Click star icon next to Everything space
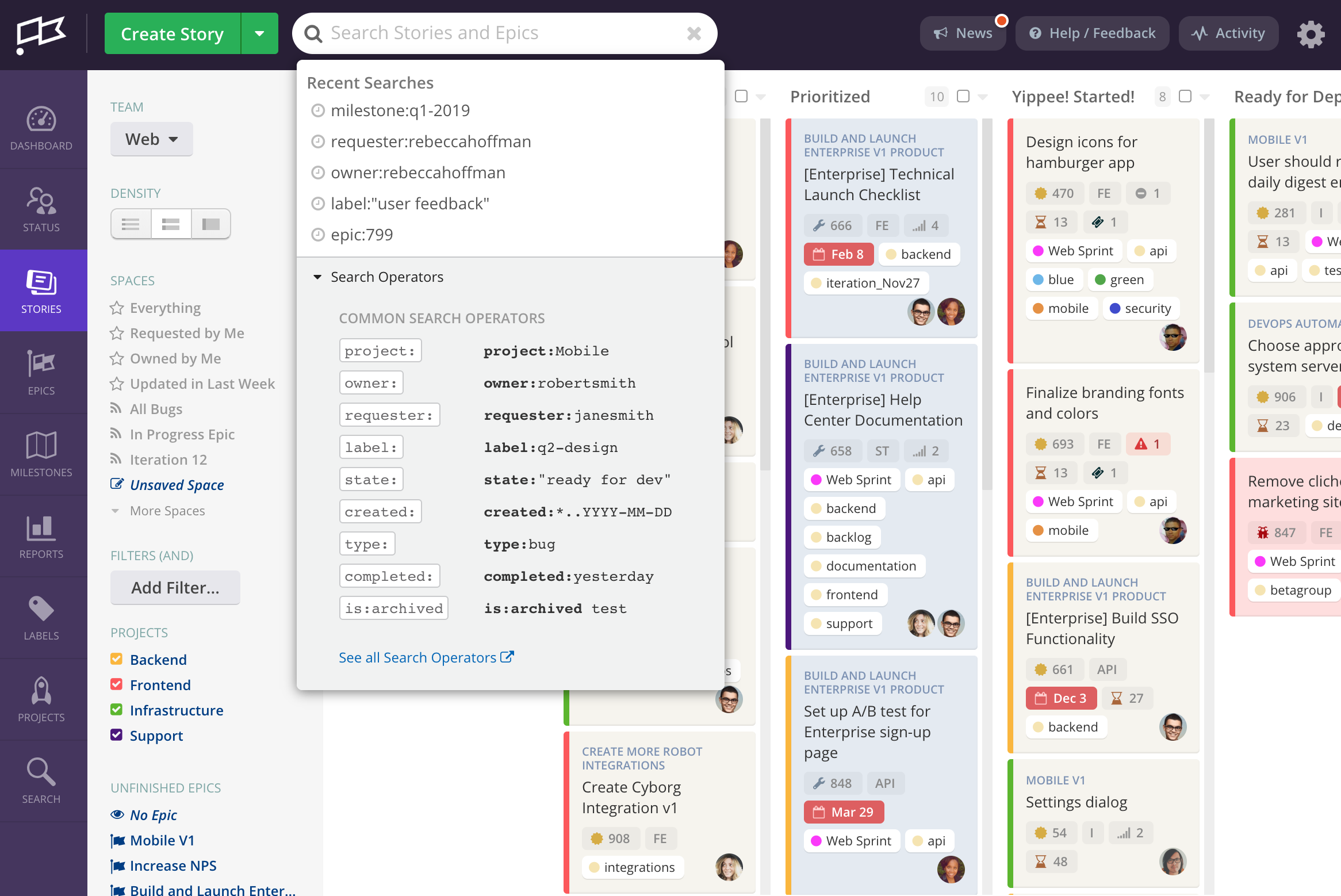1341x896 pixels. [117, 308]
